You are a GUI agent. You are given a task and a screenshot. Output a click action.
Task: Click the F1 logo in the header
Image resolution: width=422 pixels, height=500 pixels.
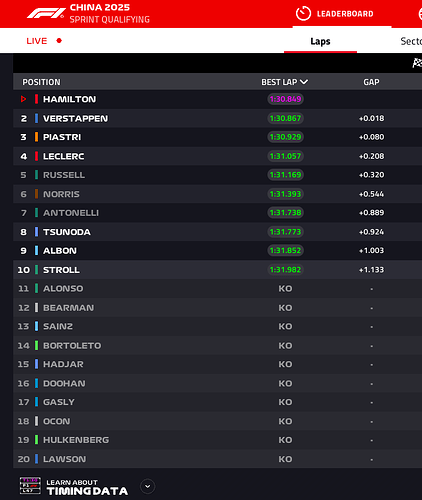point(46,13)
